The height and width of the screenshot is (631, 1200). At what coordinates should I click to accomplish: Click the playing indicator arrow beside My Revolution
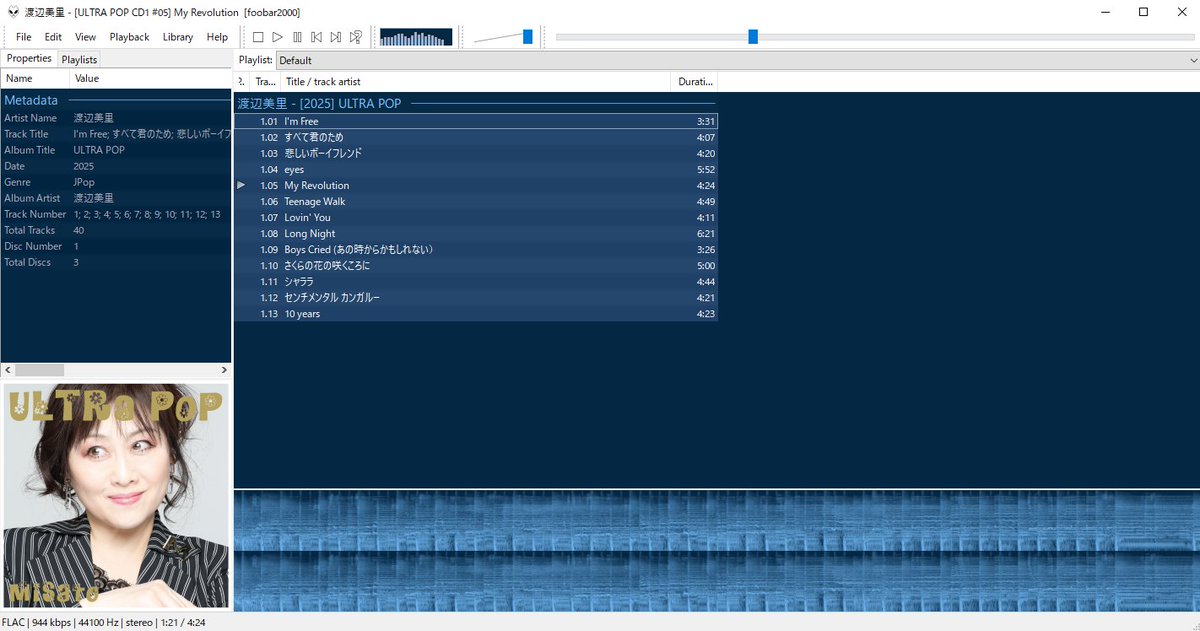(241, 185)
